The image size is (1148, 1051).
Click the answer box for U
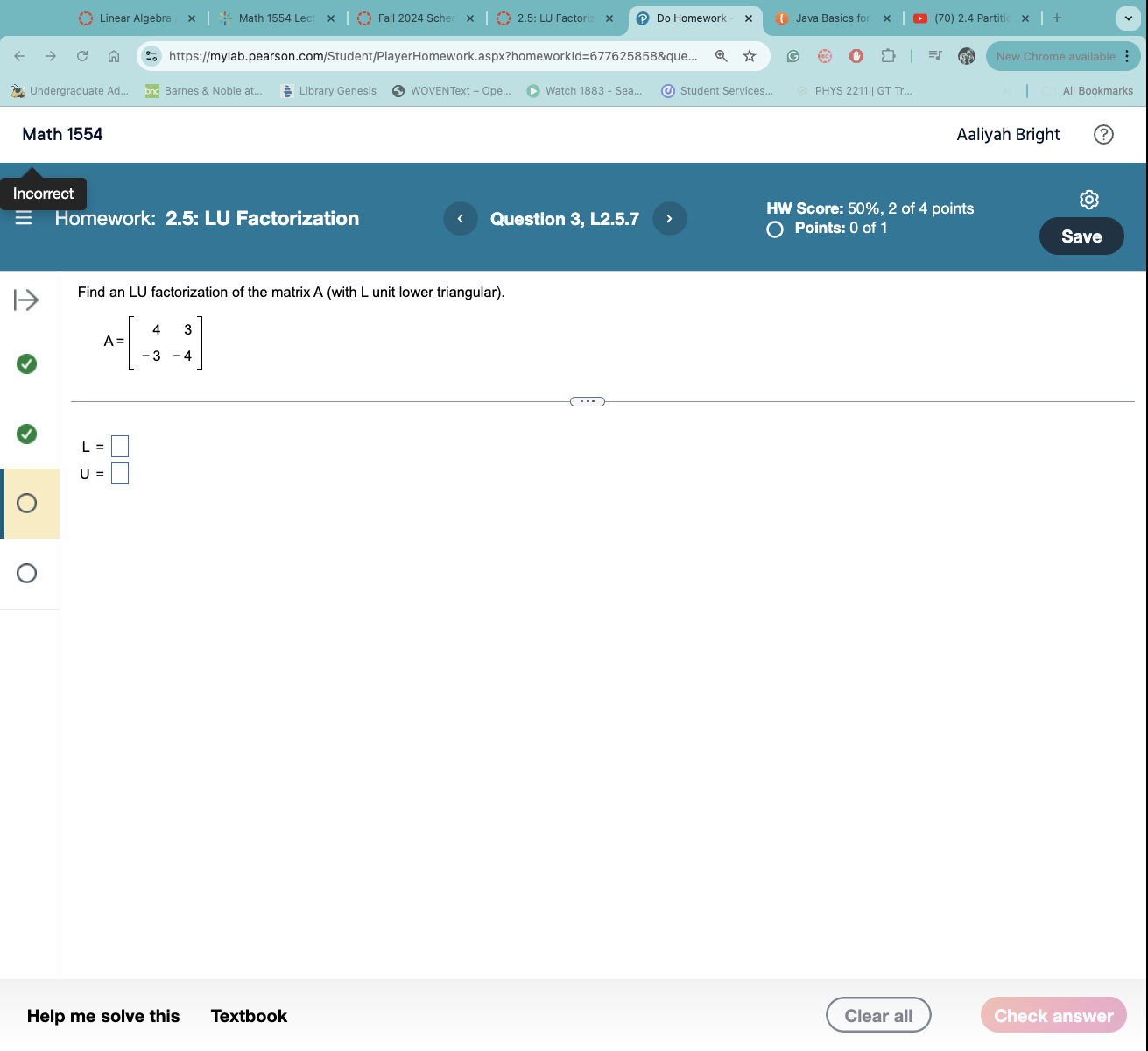120,474
